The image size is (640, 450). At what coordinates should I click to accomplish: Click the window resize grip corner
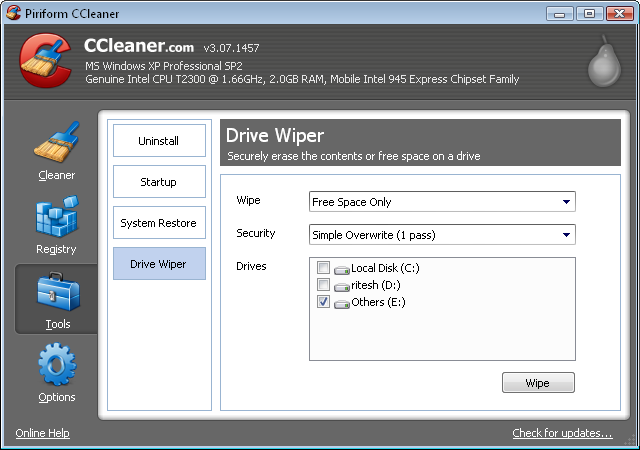[631, 439]
